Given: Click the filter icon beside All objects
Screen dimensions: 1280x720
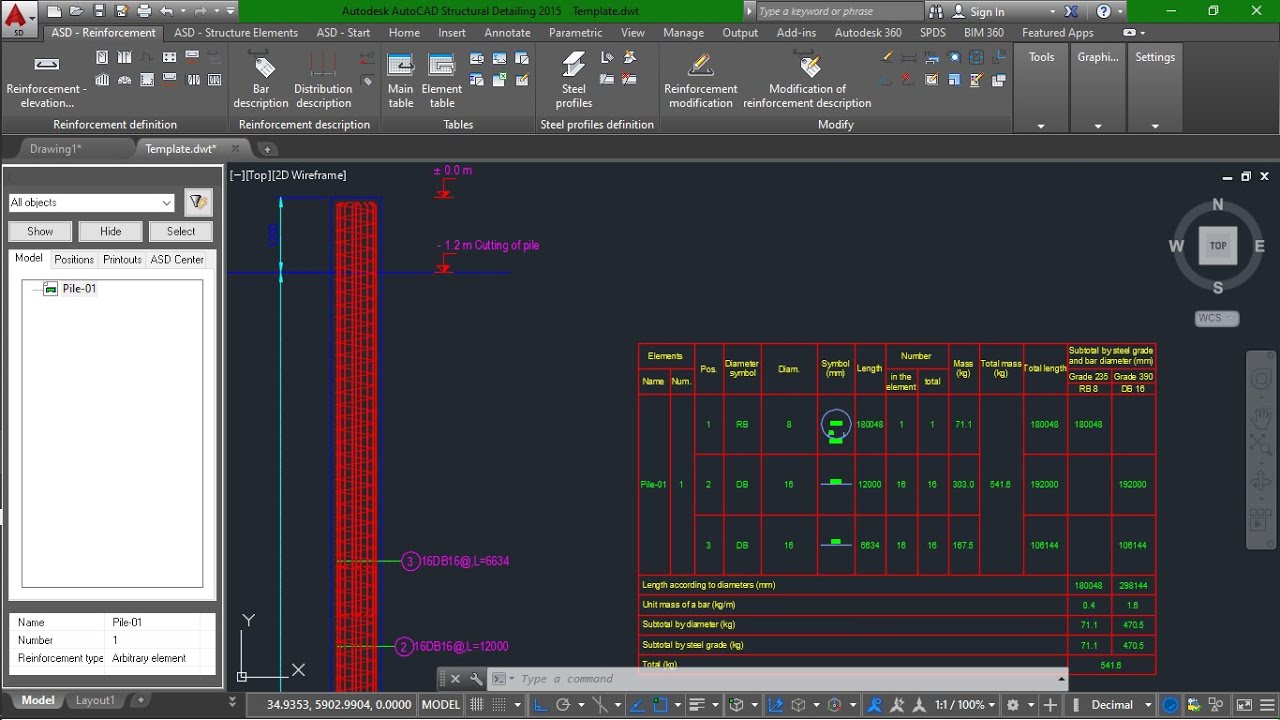Looking at the screenshot, I should (x=198, y=202).
